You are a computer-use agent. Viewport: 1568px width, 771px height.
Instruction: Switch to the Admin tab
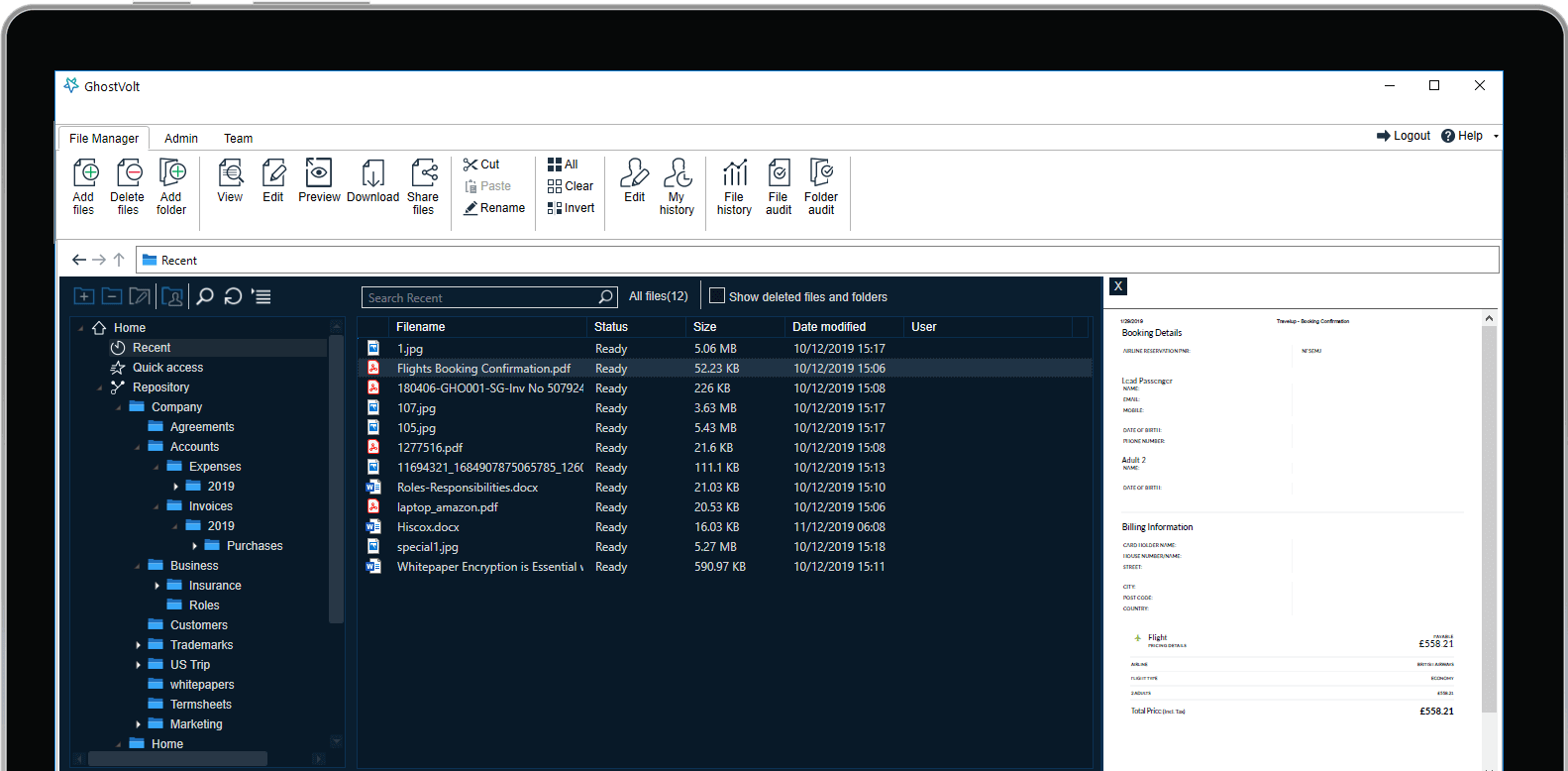(x=181, y=139)
